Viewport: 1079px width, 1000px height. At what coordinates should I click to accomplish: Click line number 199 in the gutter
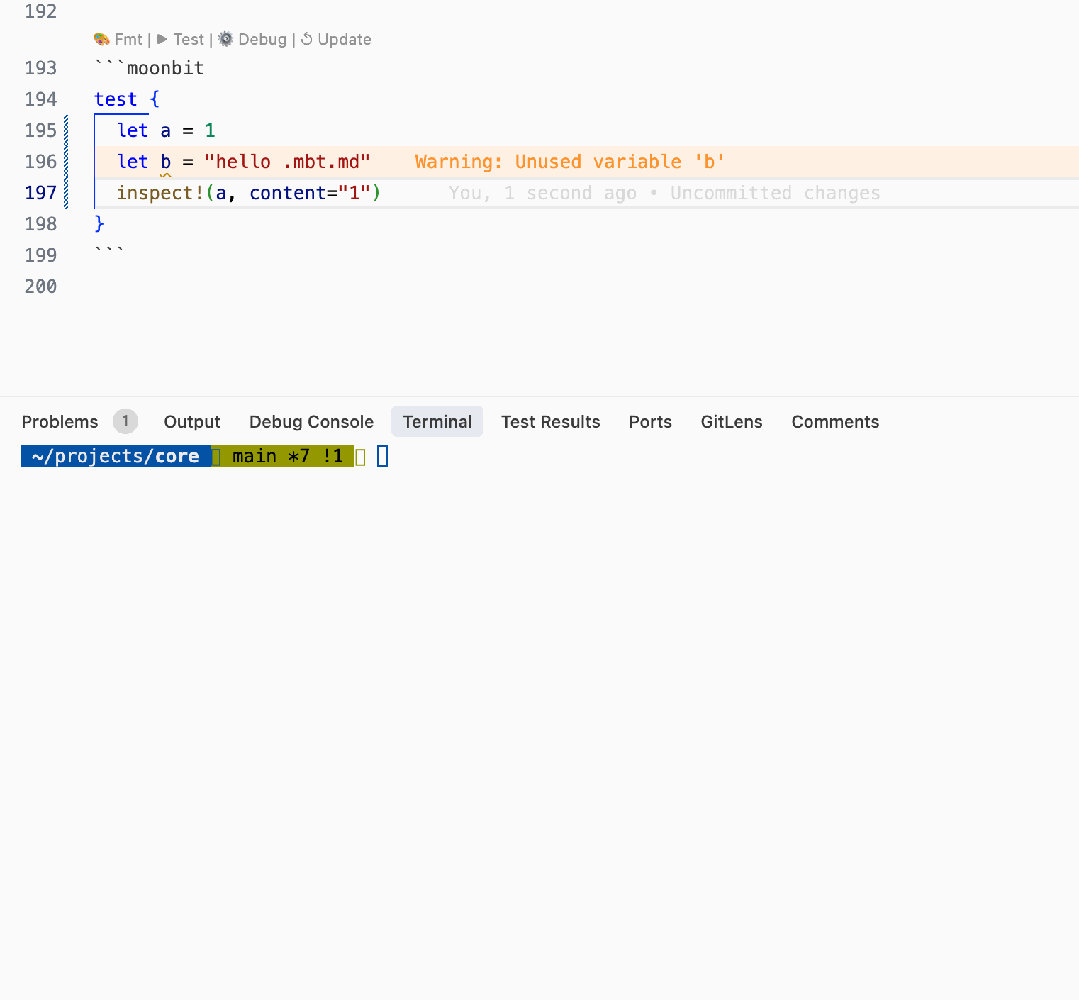click(x=41, y=255)
